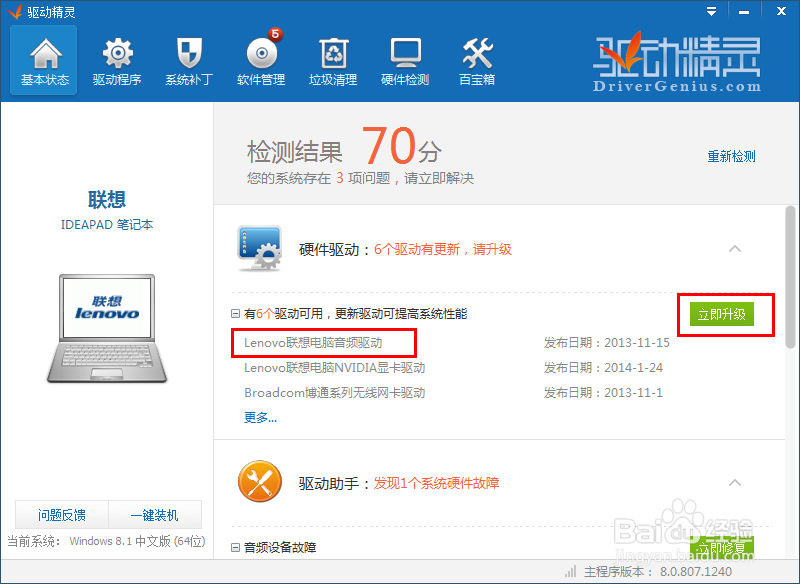Screen dimensions: 800x584
Task: Click the 重新检测 re-detect link
Action: point(731,157)
